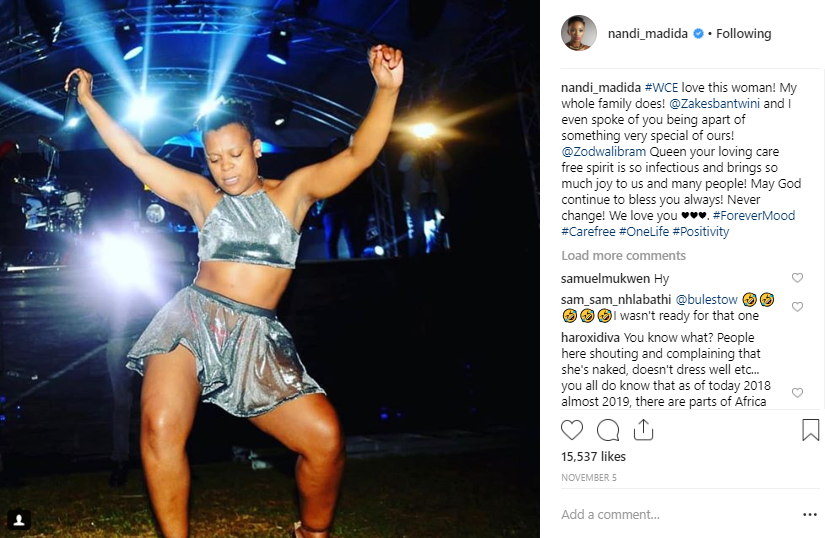Open @Zodwalibram profile mention
Viewport: 825px width, 538px height.
click(603, 151)
